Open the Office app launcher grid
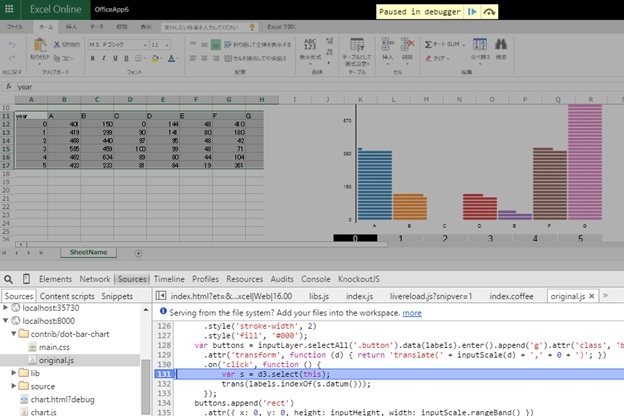This screenshot has width=624, height=416. pyautogui.click(x=9, y=9)
